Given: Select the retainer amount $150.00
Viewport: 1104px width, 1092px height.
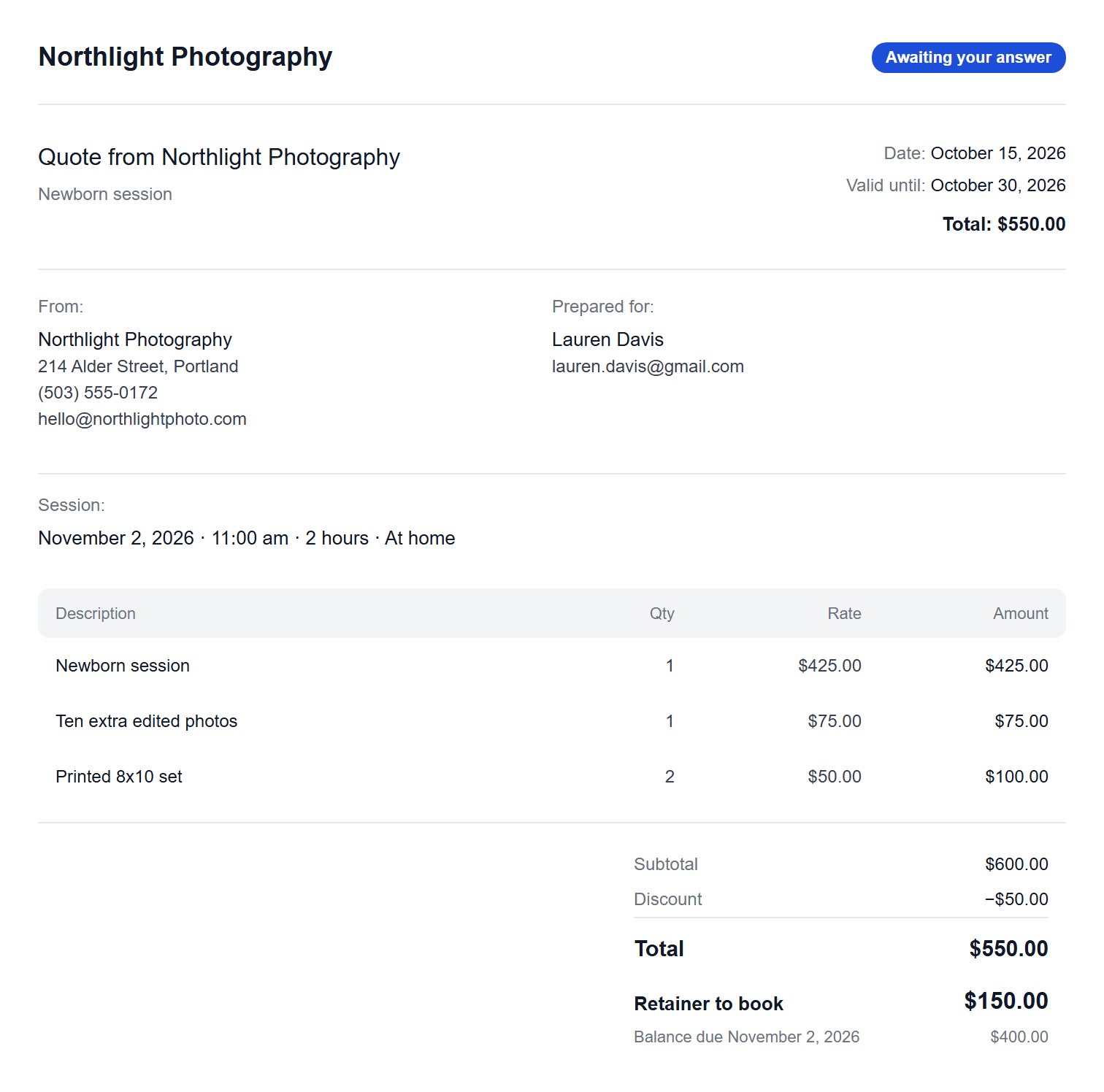Looking at the screenshot, I should pyautogui.click(x=1006, y=1001).
